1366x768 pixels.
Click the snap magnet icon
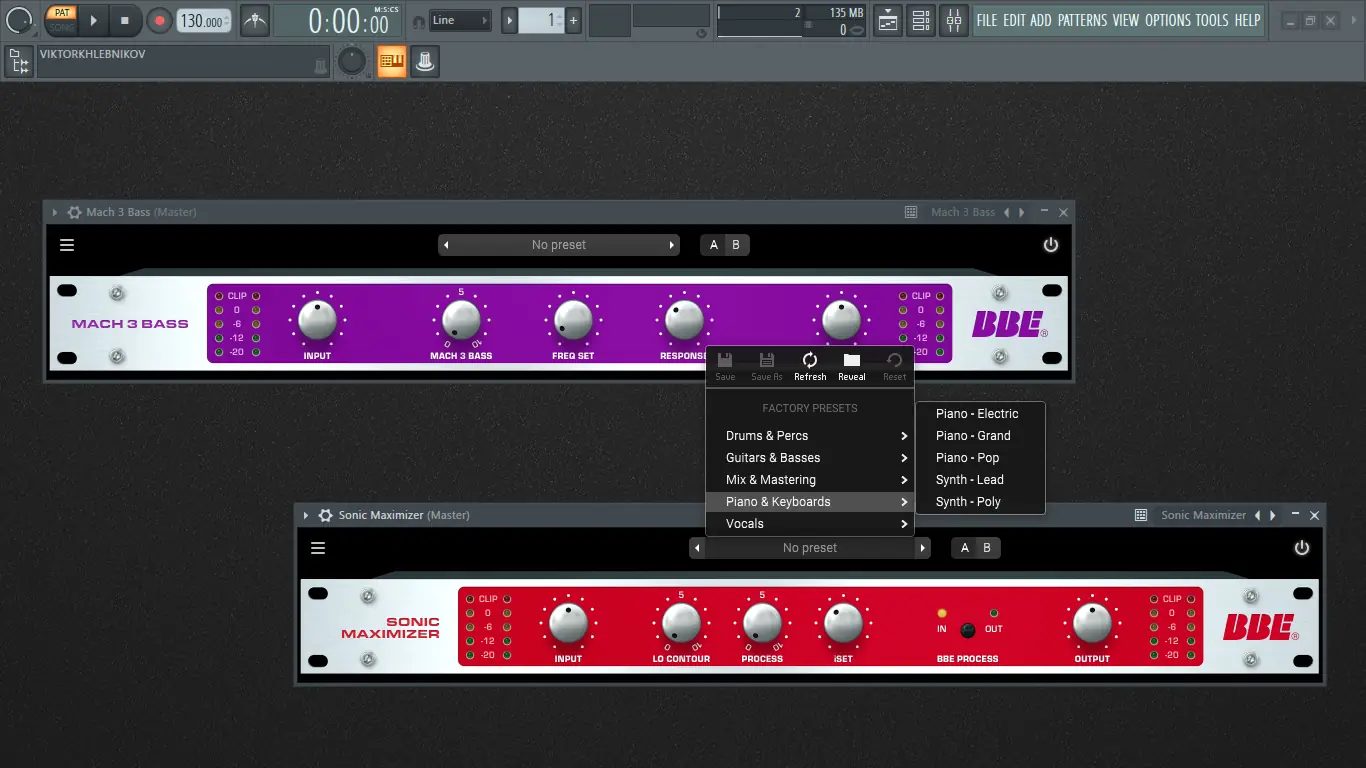pos(418,21)
